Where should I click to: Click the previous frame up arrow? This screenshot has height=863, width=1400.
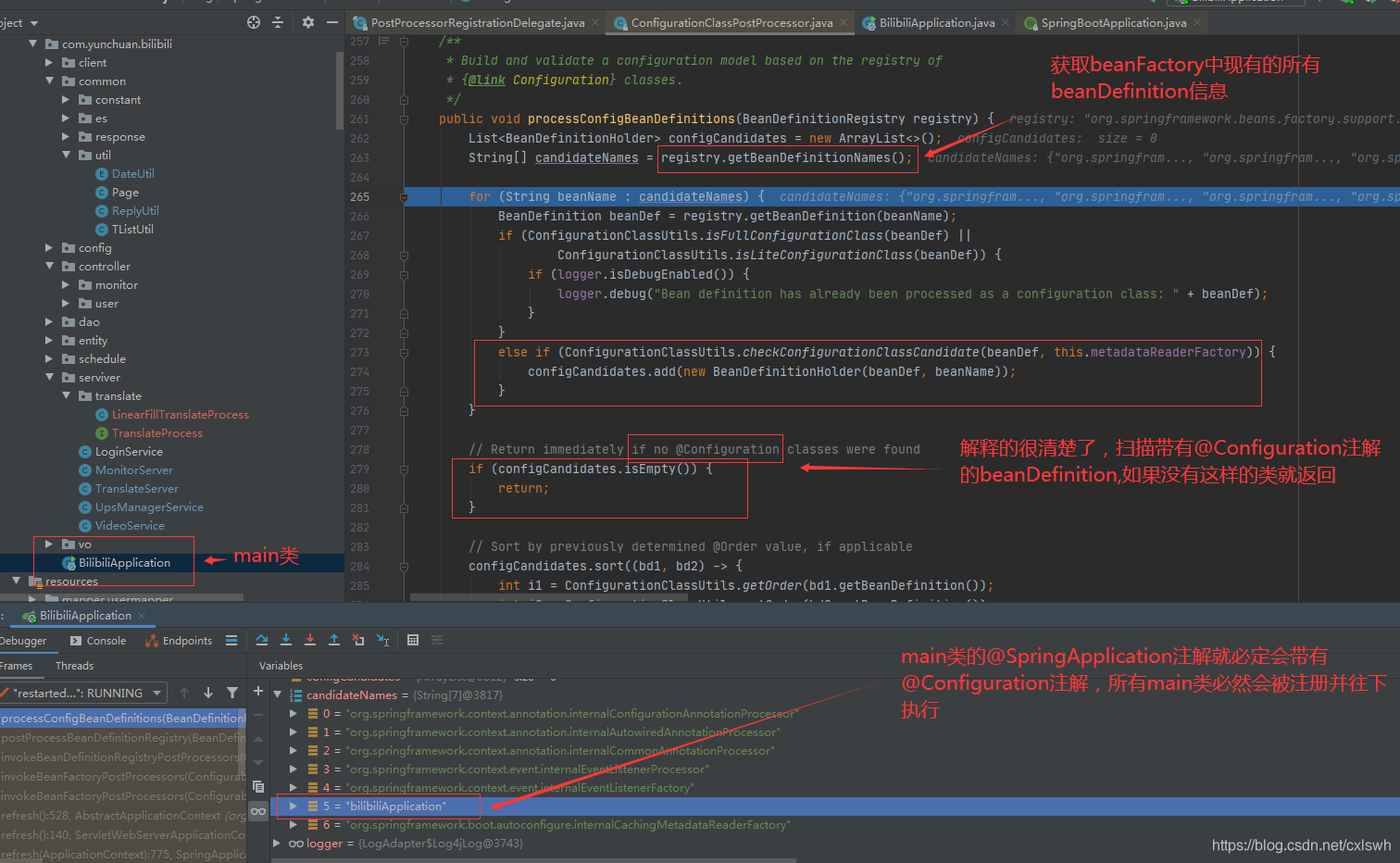pyautogui.click(x=184, y=693)
